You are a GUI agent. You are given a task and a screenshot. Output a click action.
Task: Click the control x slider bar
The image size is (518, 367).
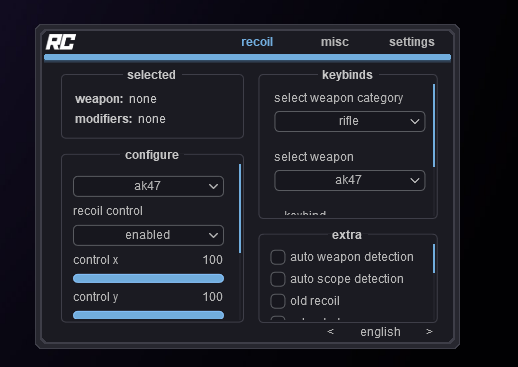(x=148, y=278)
